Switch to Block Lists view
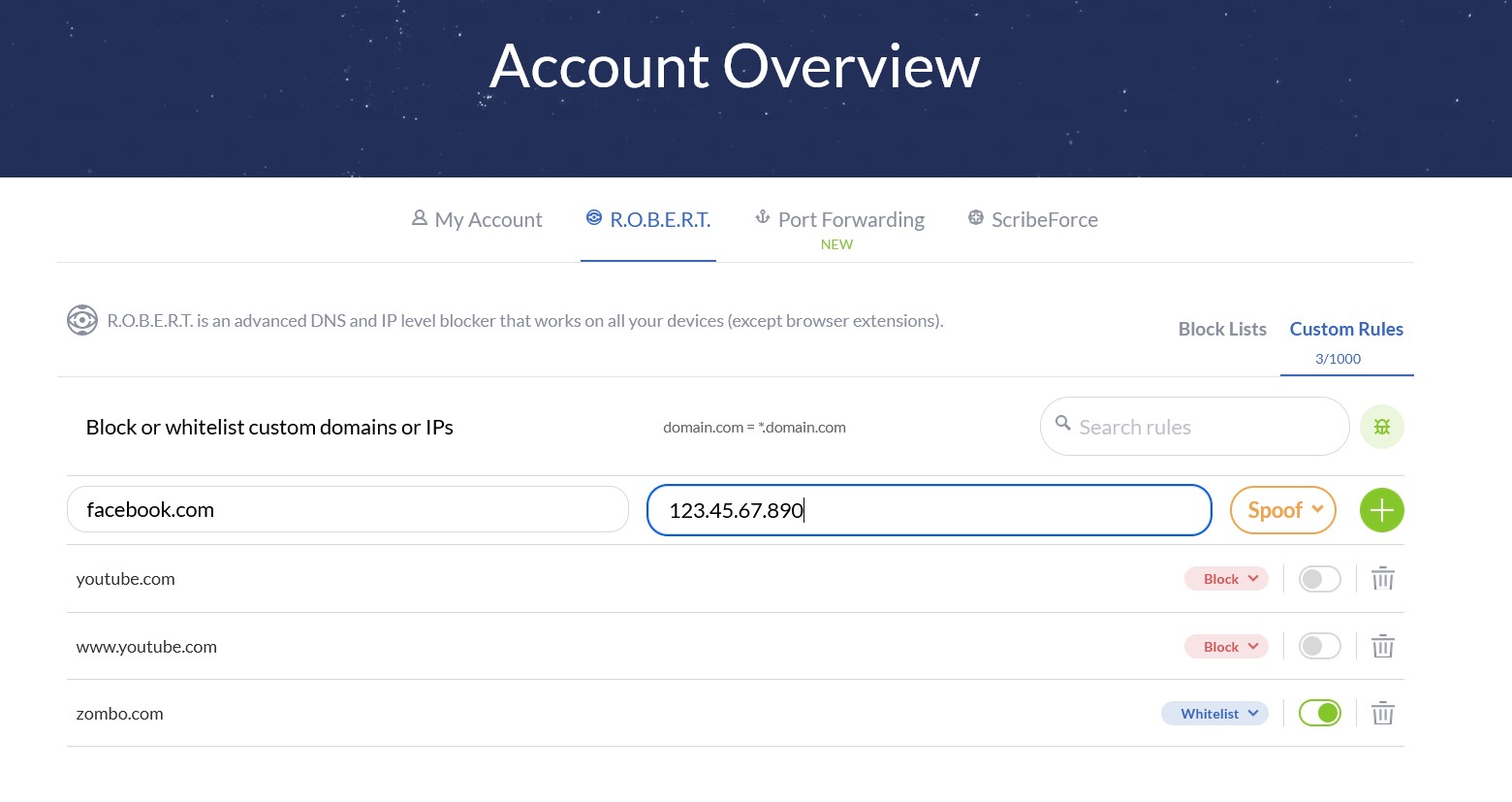 (1221, 330)
